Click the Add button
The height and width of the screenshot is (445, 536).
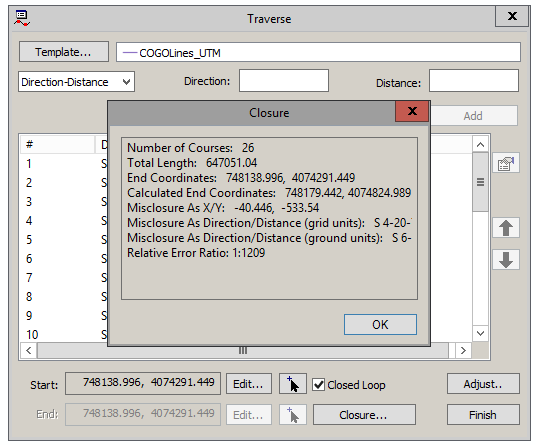click(x=473, y=116)
